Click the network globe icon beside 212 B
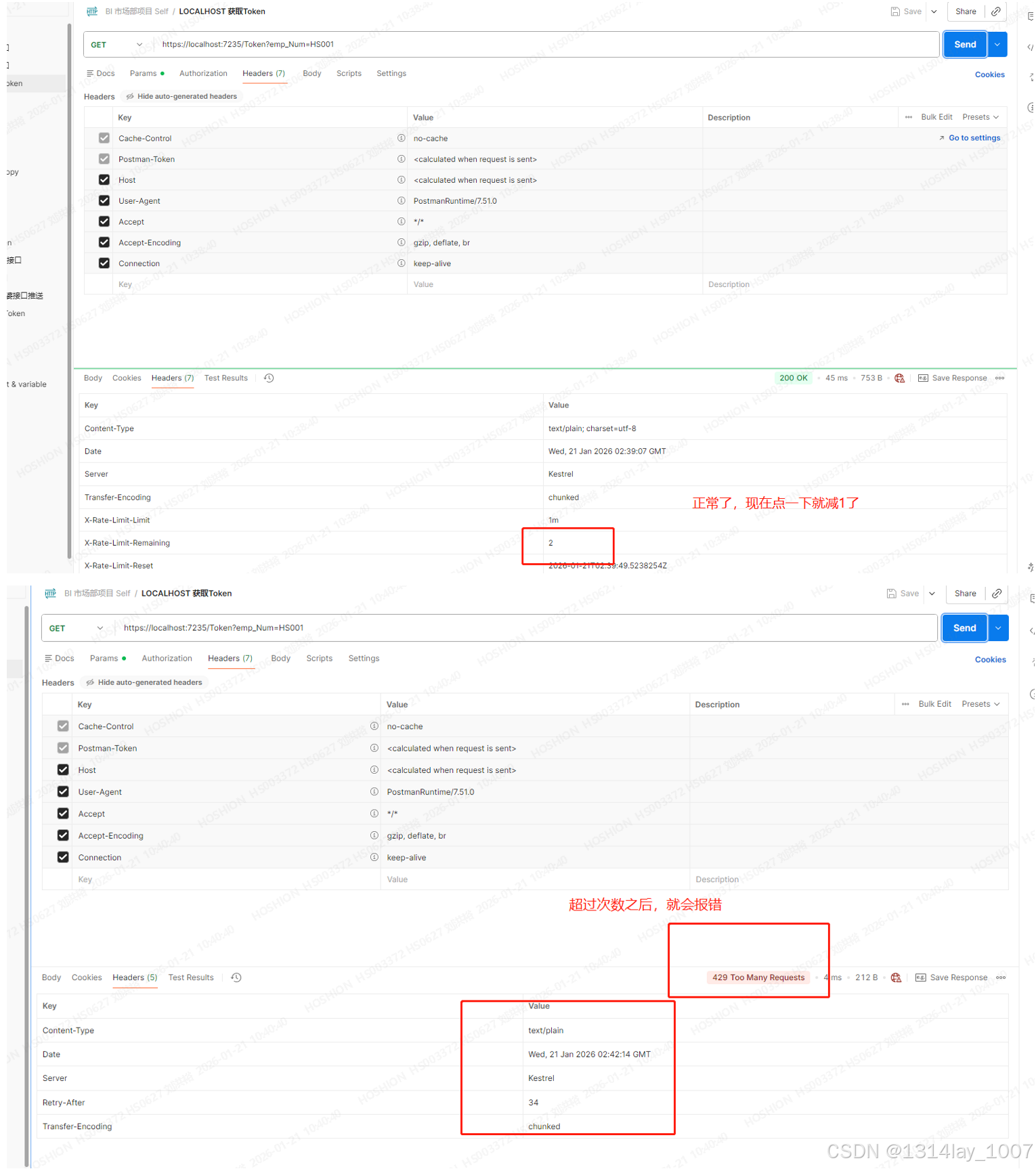Image resolution: width=1036 pixels, height=1169 pixels. [x=896, y=977]
